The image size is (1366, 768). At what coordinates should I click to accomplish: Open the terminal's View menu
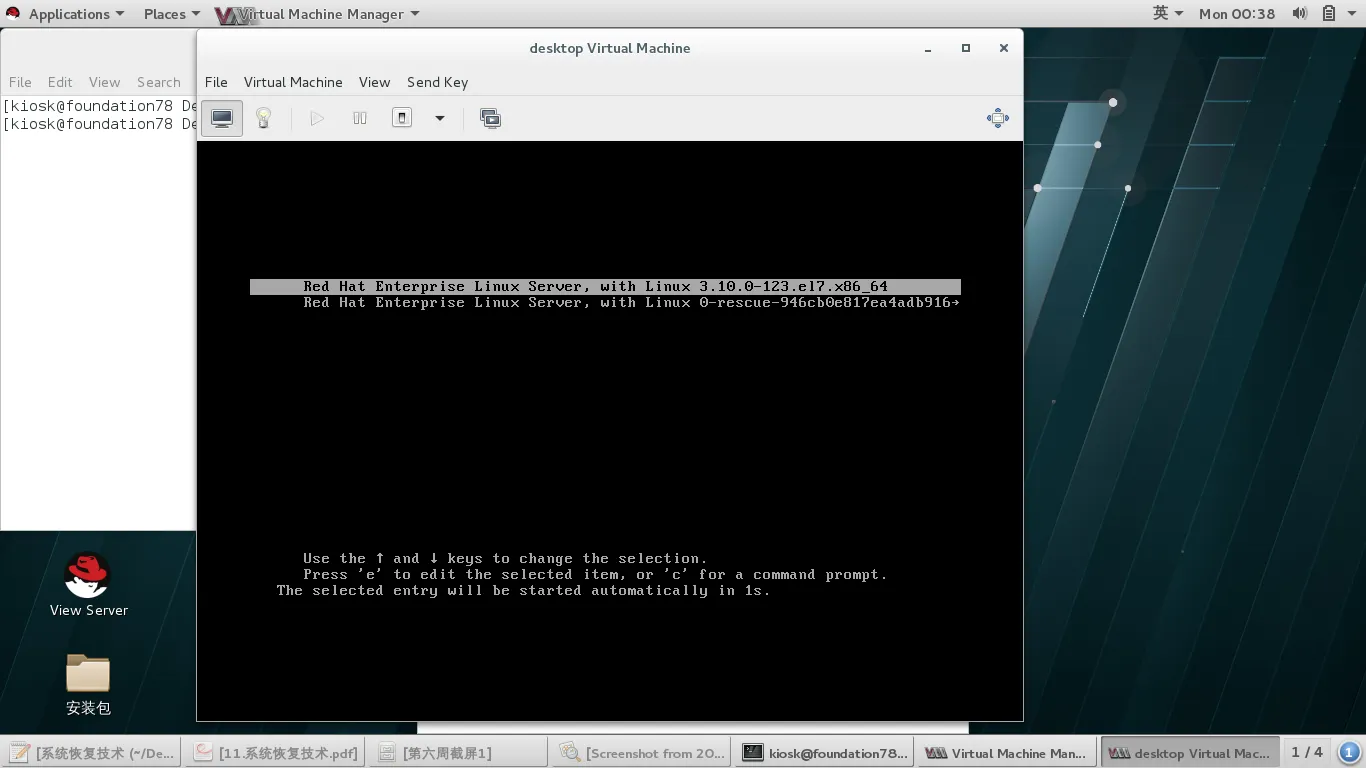point(104,82)
